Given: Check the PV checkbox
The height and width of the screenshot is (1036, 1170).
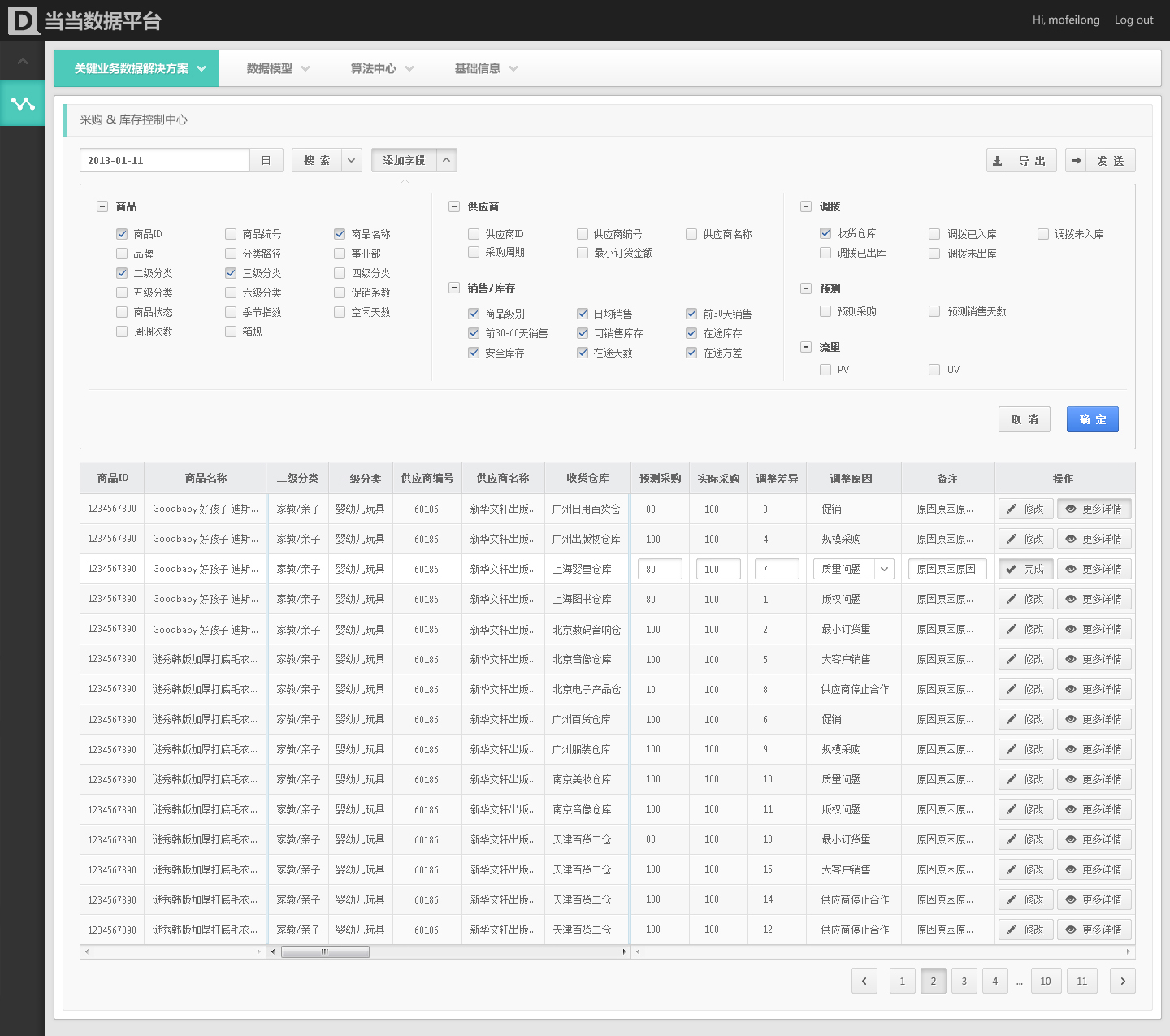Looking at the screenshot, I should (825, 370).
